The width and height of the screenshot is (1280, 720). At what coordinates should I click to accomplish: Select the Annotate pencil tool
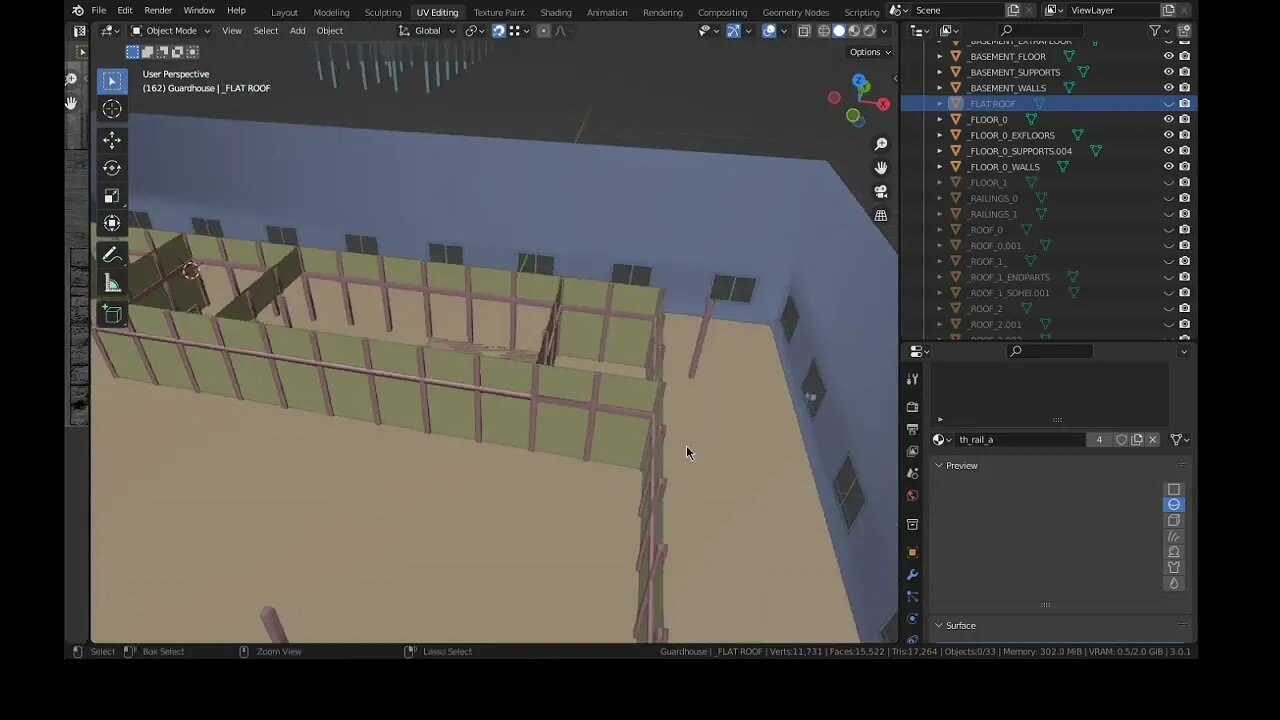pyautogui.click(x=112, y=256)
